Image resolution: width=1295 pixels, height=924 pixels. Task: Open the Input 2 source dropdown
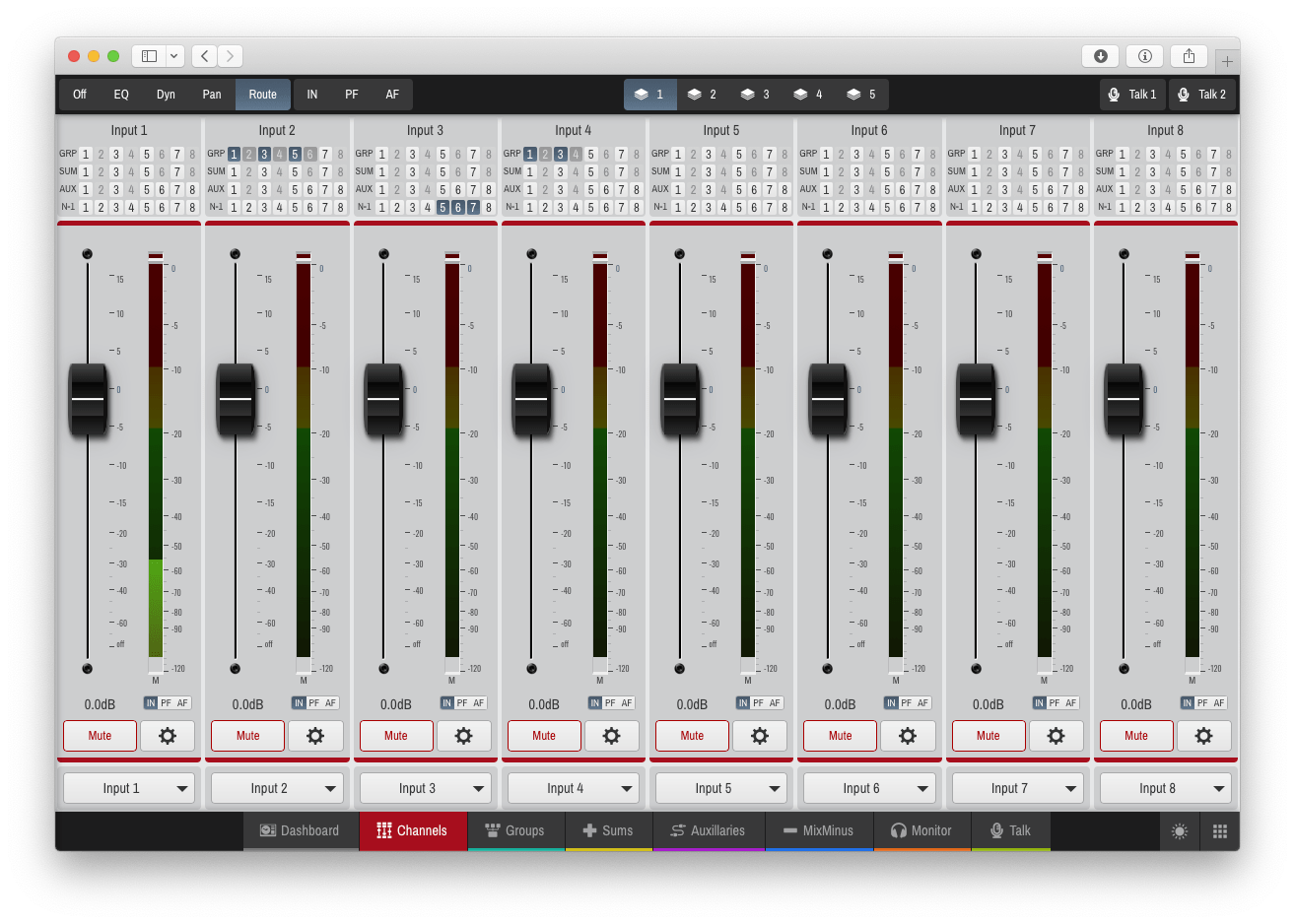pyautogui.click(x=277, y=788)
